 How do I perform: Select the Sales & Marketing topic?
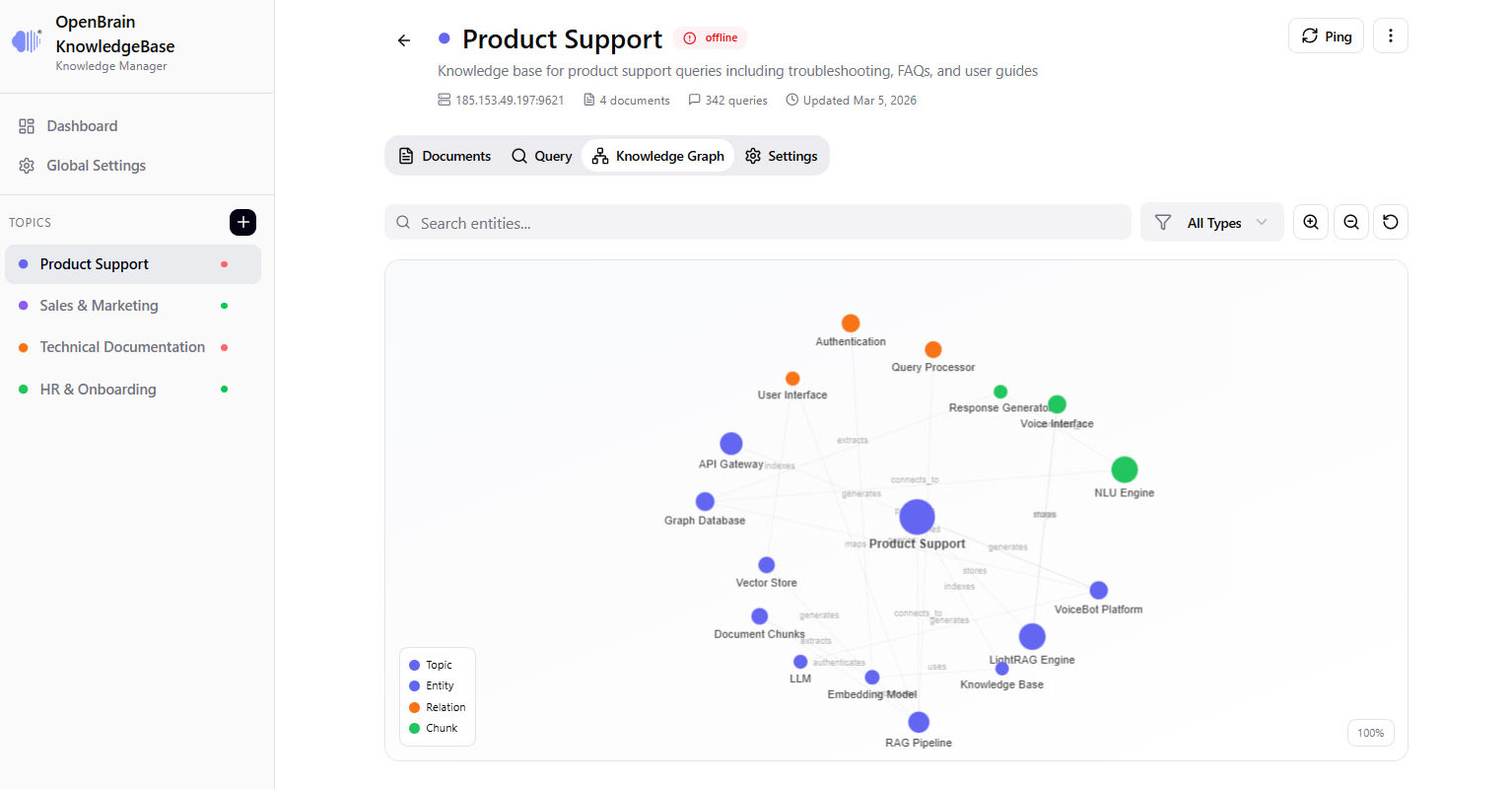coord(99,306)
